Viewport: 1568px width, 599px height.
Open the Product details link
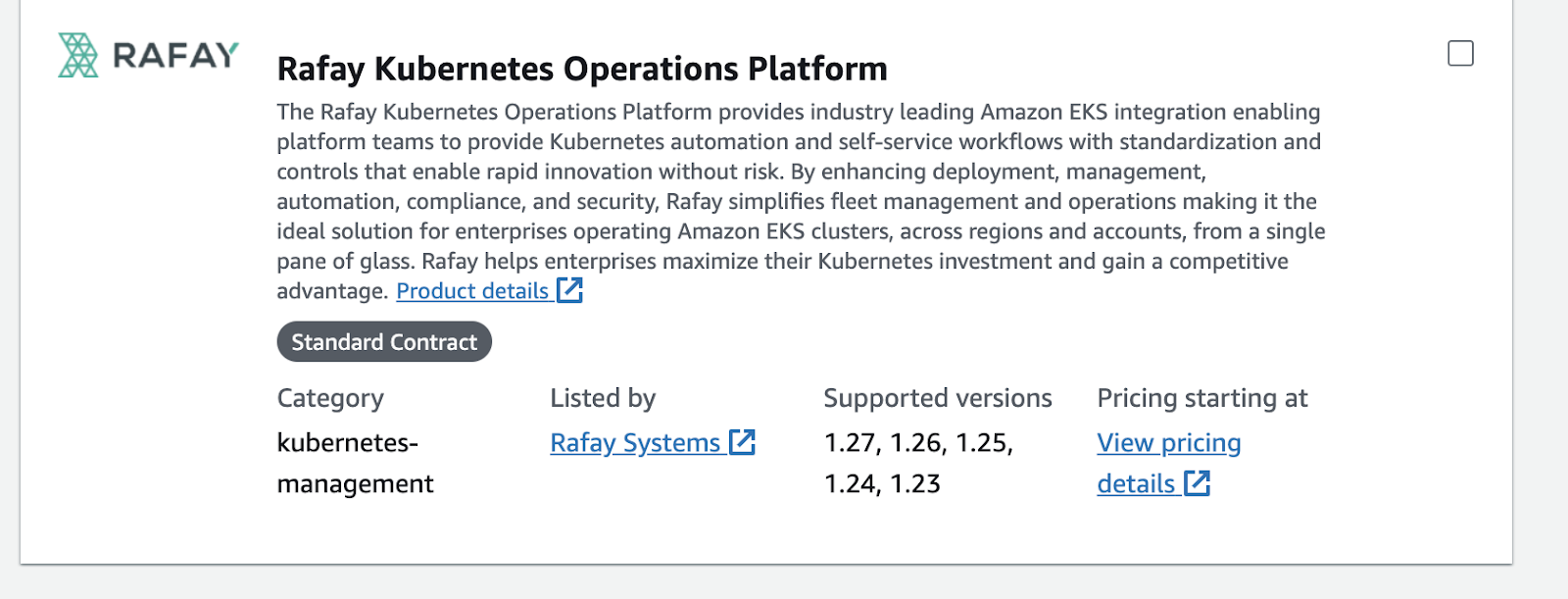click(472, 291)
